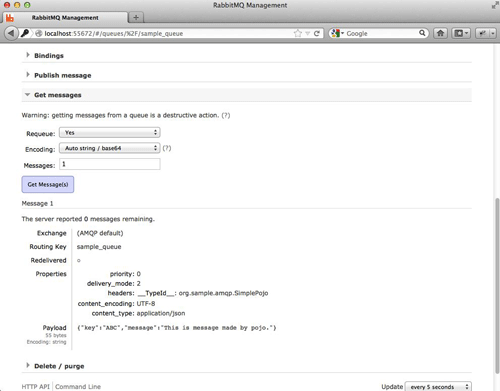Click the sample_queue routing key value

tap(99, 247)
